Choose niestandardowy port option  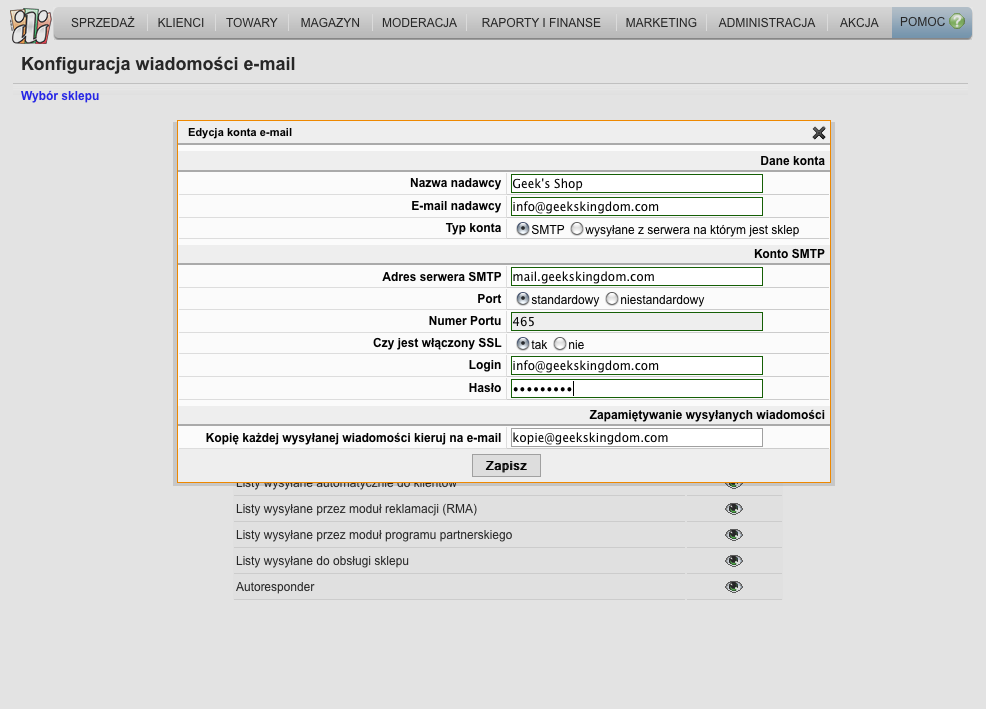(x=612, y=299)
